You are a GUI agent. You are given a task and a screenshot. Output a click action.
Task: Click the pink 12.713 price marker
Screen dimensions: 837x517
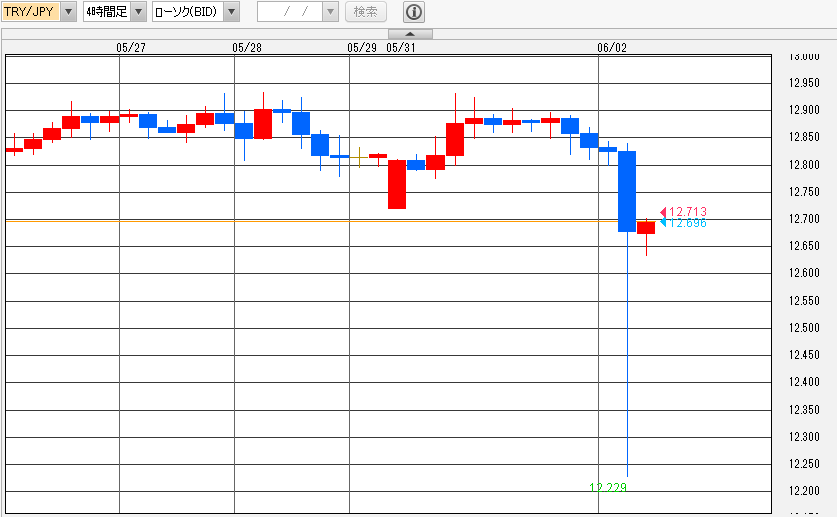point(684,212)
